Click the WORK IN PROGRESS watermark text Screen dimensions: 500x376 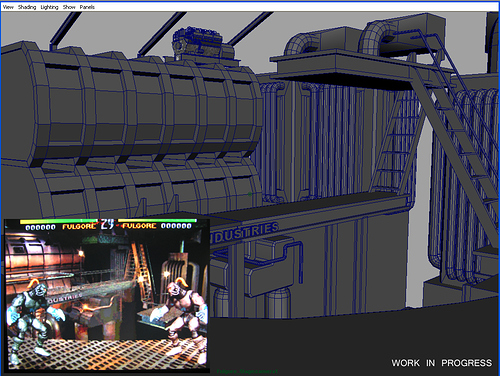pyautogui.click(x=441, y=363)
